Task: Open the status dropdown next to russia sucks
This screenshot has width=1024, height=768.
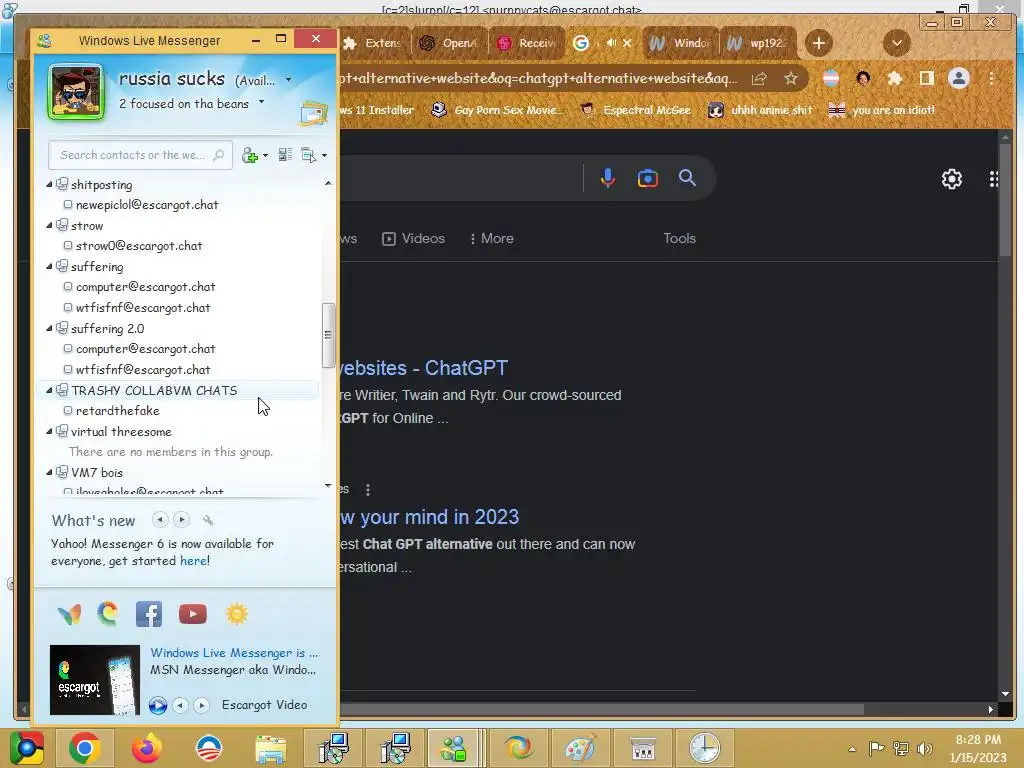Action: click(289, 80)
